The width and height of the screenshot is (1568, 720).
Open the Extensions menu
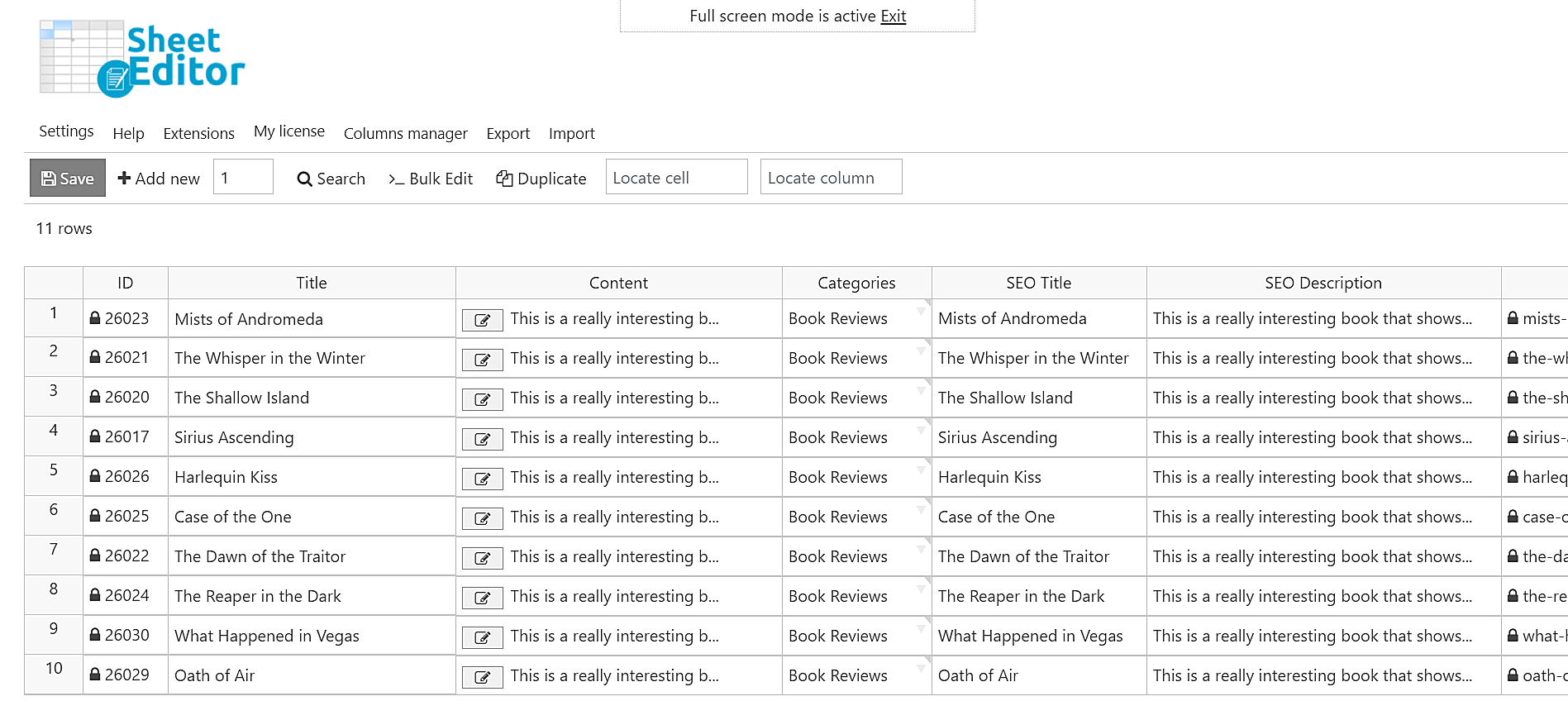click(x=198, y=133)
